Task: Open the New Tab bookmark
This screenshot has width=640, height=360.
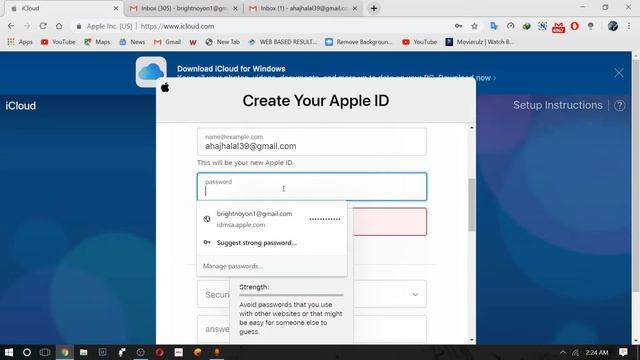Action: (x=222, y=42)
